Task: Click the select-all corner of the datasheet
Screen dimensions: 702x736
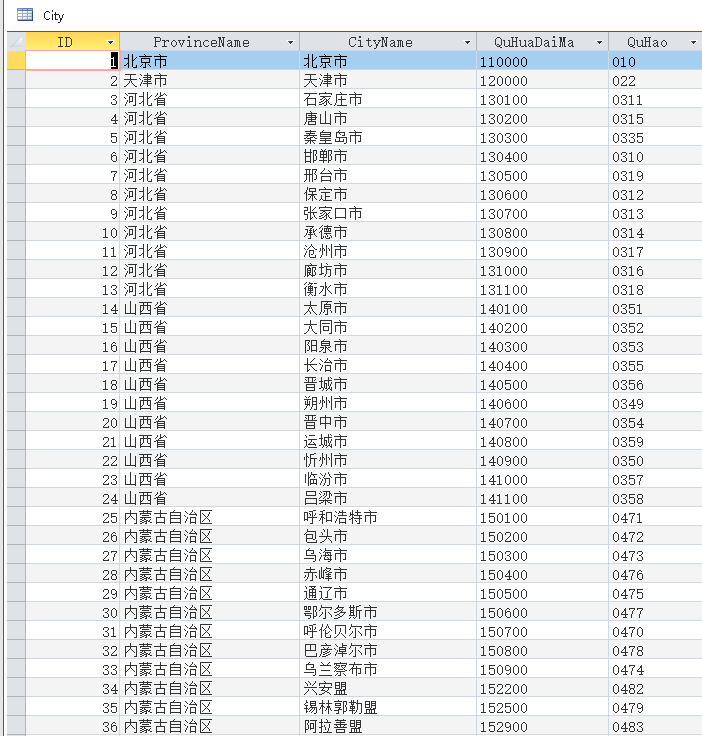Action: tap(16, 42)
